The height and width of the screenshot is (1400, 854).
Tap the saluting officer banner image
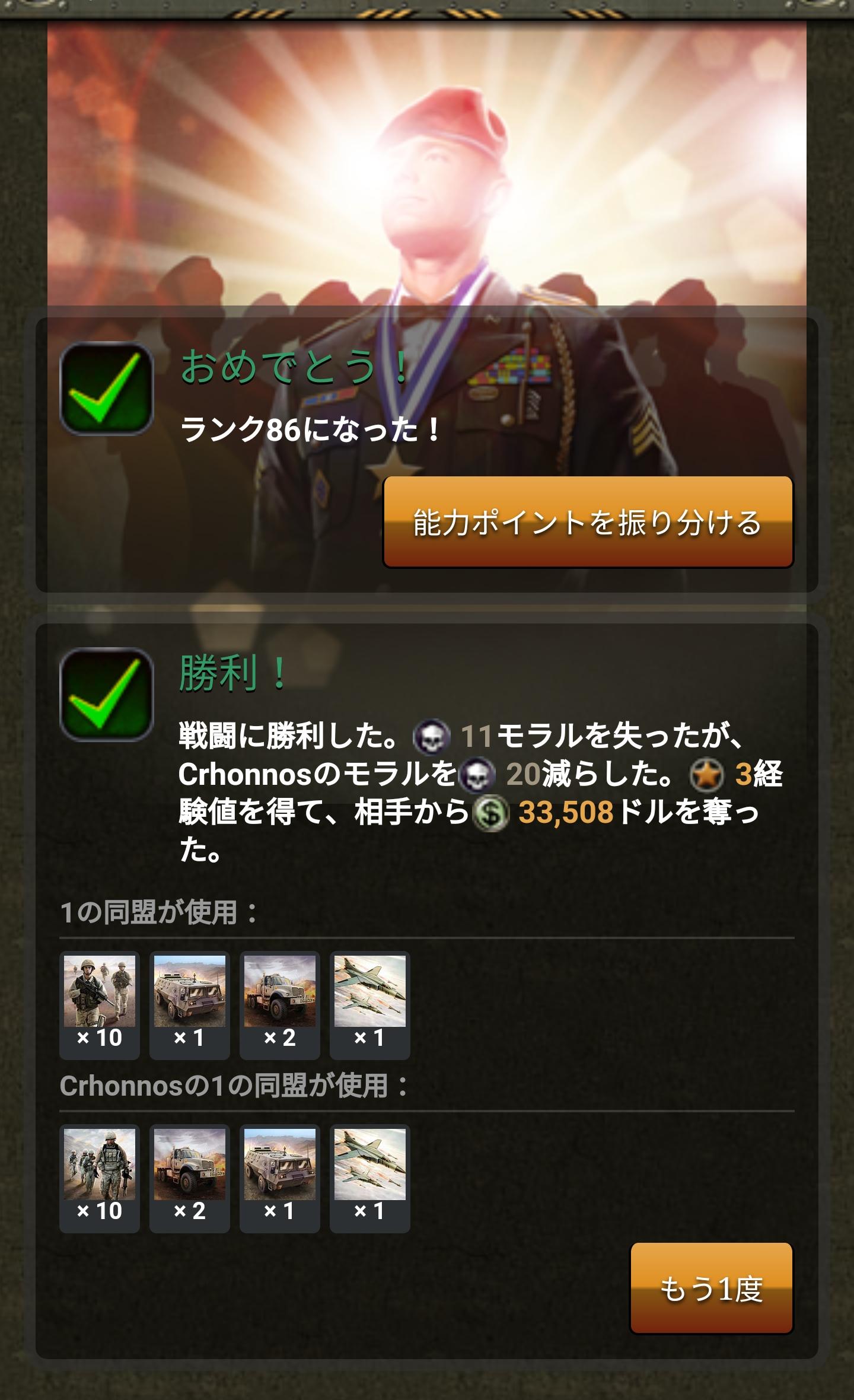point(427,166)
